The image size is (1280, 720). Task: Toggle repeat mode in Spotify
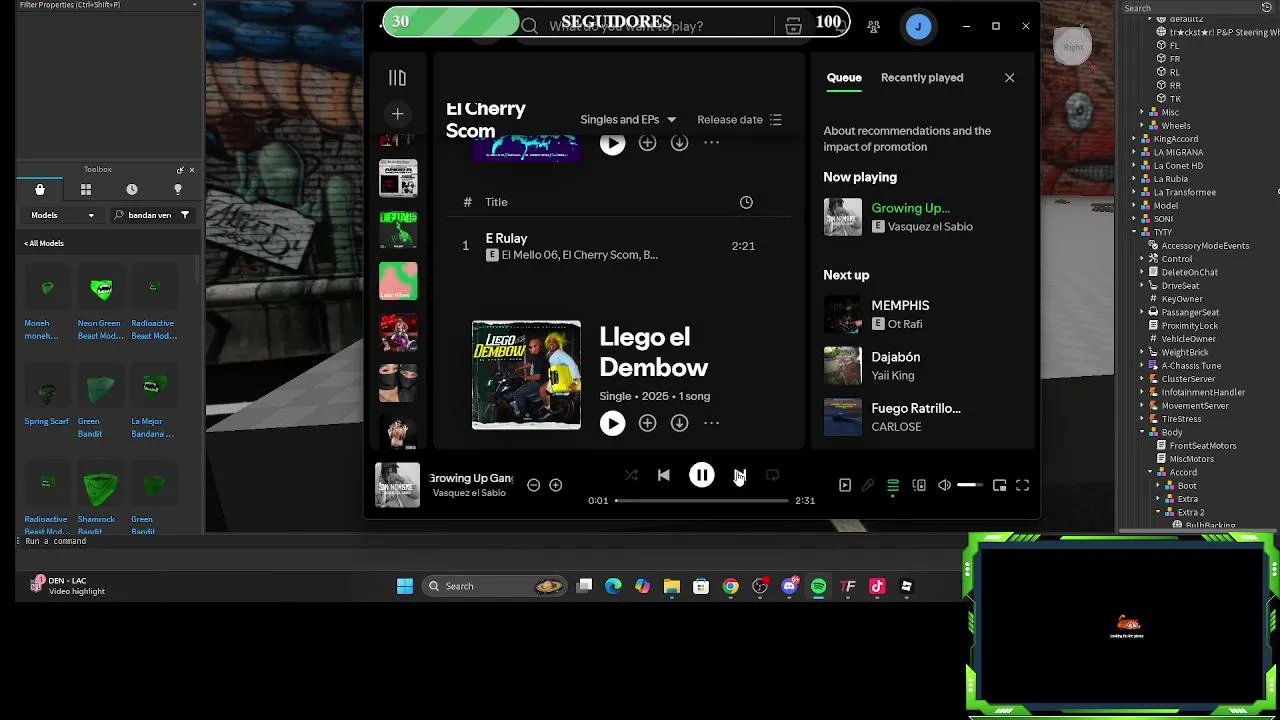click(772, 476)
